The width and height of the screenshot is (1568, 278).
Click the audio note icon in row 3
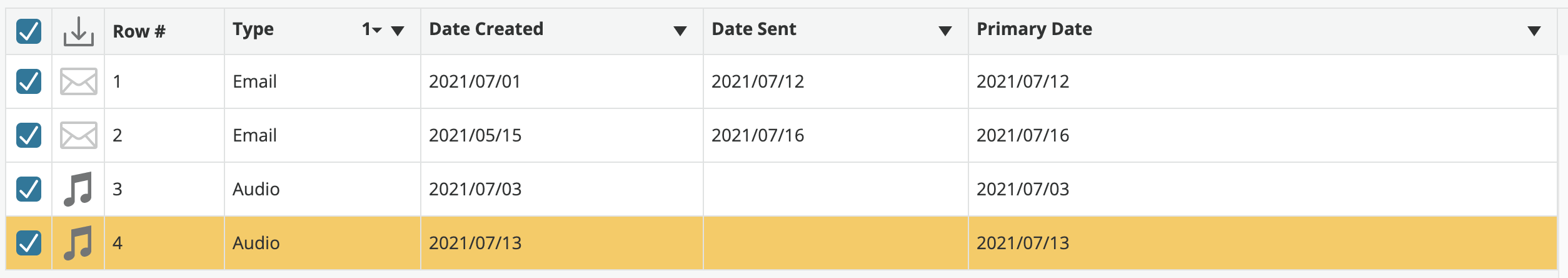coord(78,189)
